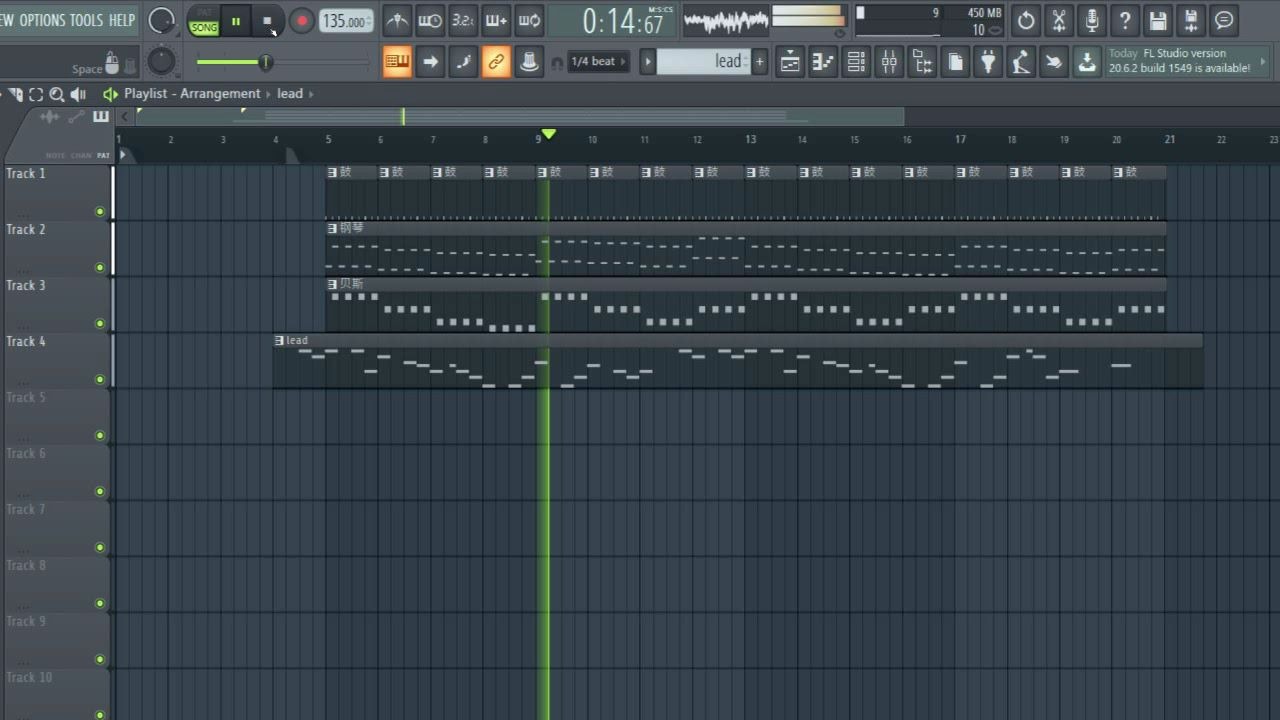Enable wait for input to start playing

tap(430, 20)
